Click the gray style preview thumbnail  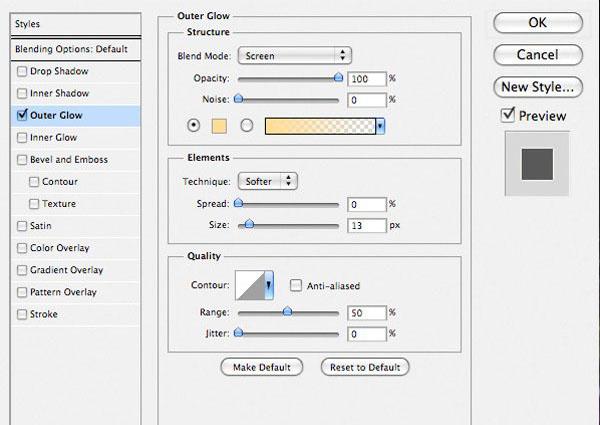coord(537,164)
